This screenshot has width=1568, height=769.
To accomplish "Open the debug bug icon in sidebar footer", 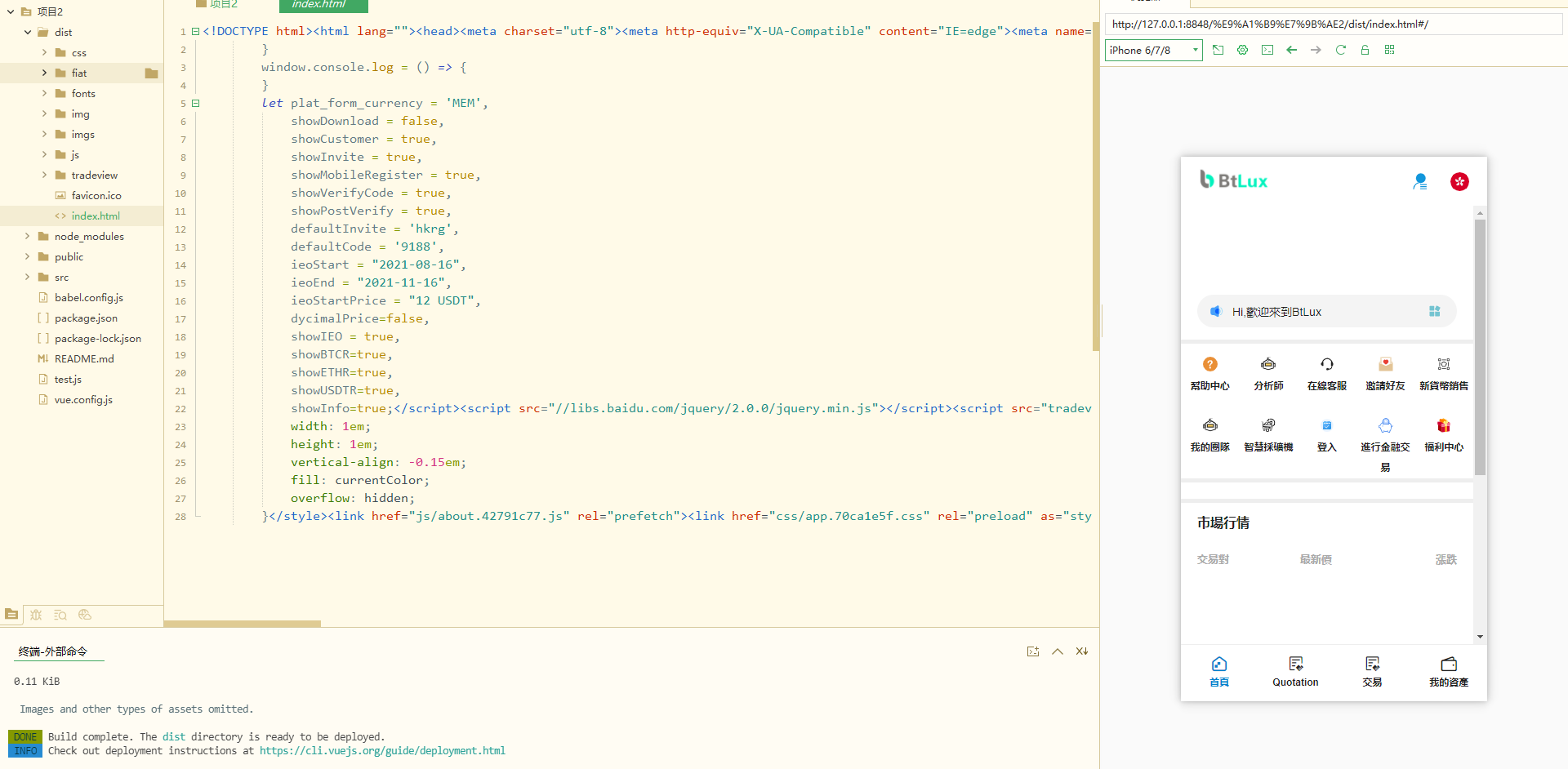I will tap(36, 615).
